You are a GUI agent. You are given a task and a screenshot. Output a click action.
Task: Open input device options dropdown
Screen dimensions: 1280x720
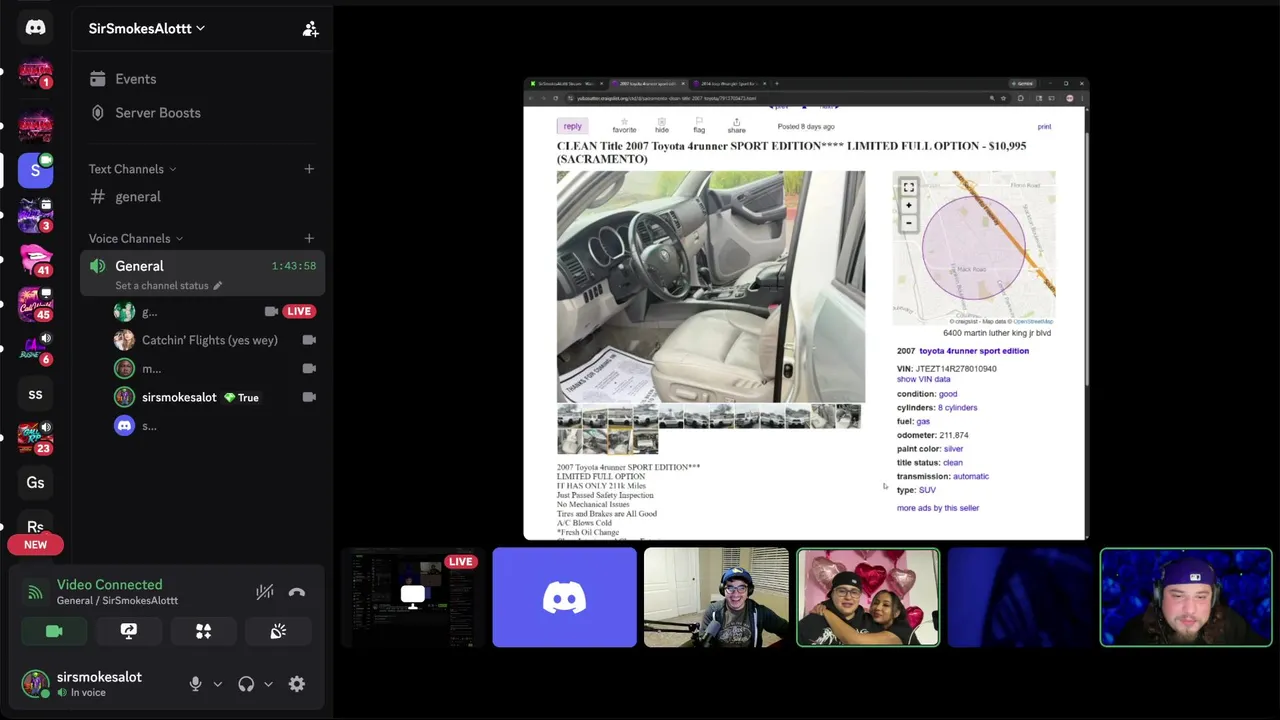point(217,684)
